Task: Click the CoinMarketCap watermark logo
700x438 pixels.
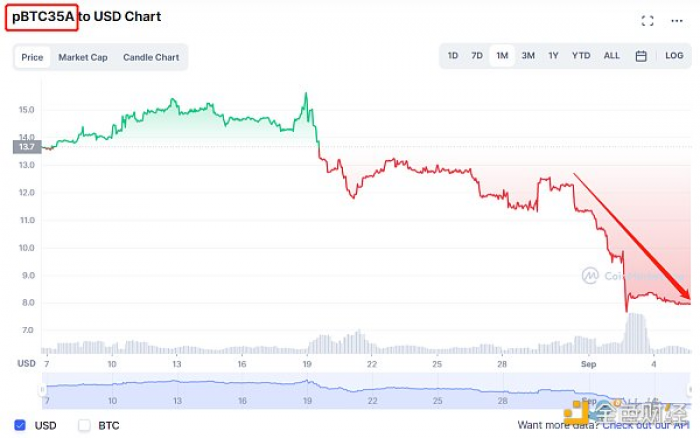Action: tap(590, 275)
